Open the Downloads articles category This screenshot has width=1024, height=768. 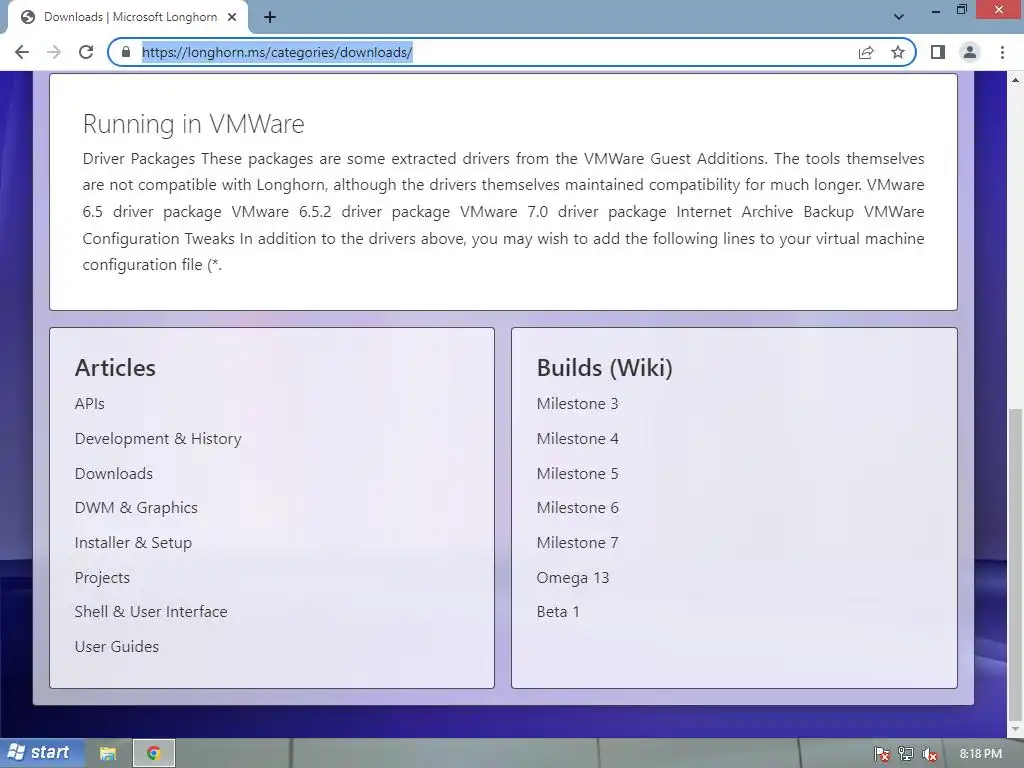(x=114, y=473)
